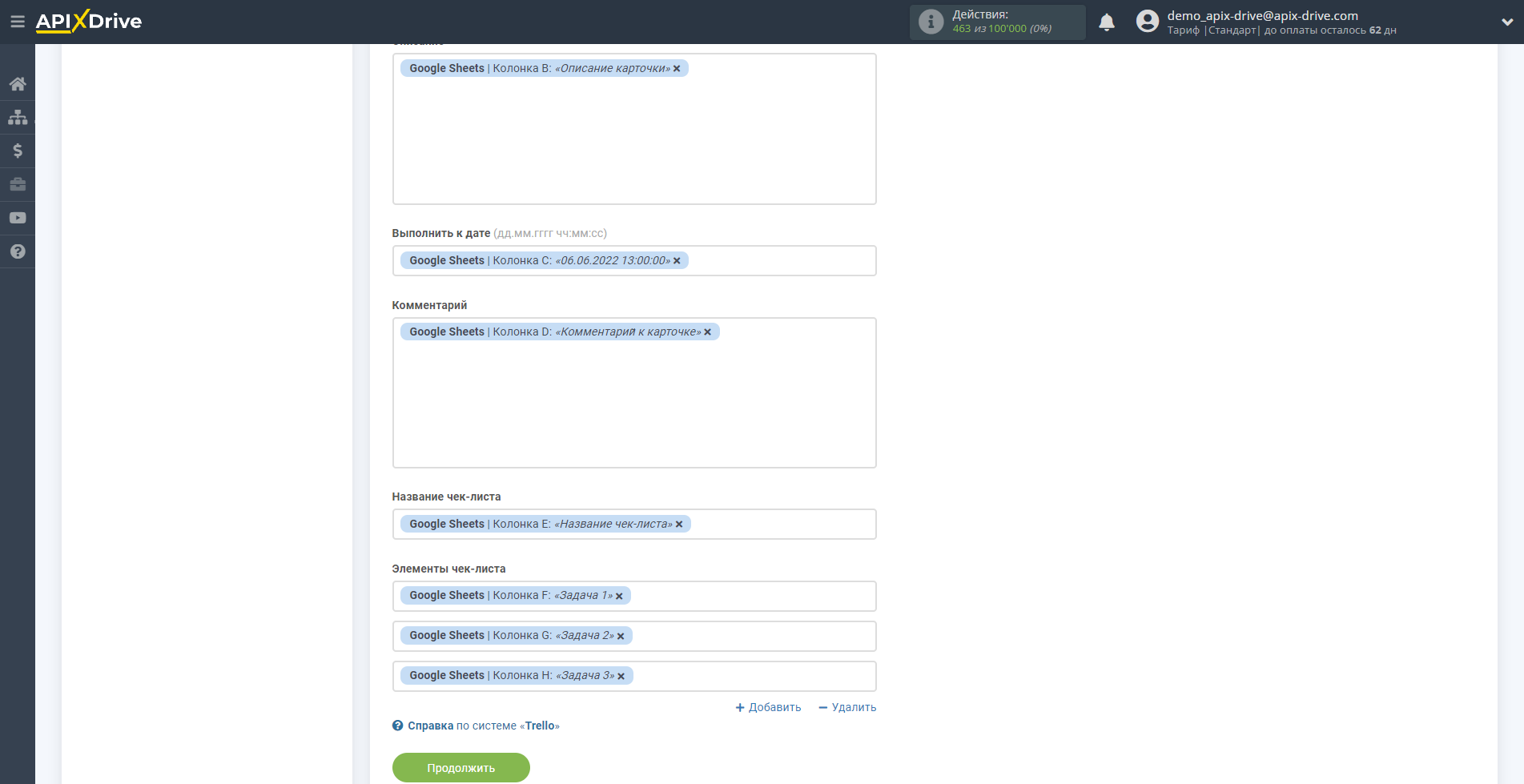Open the notifications bell
This screenshot has width=1524, height=784.
click(1107, 22)
